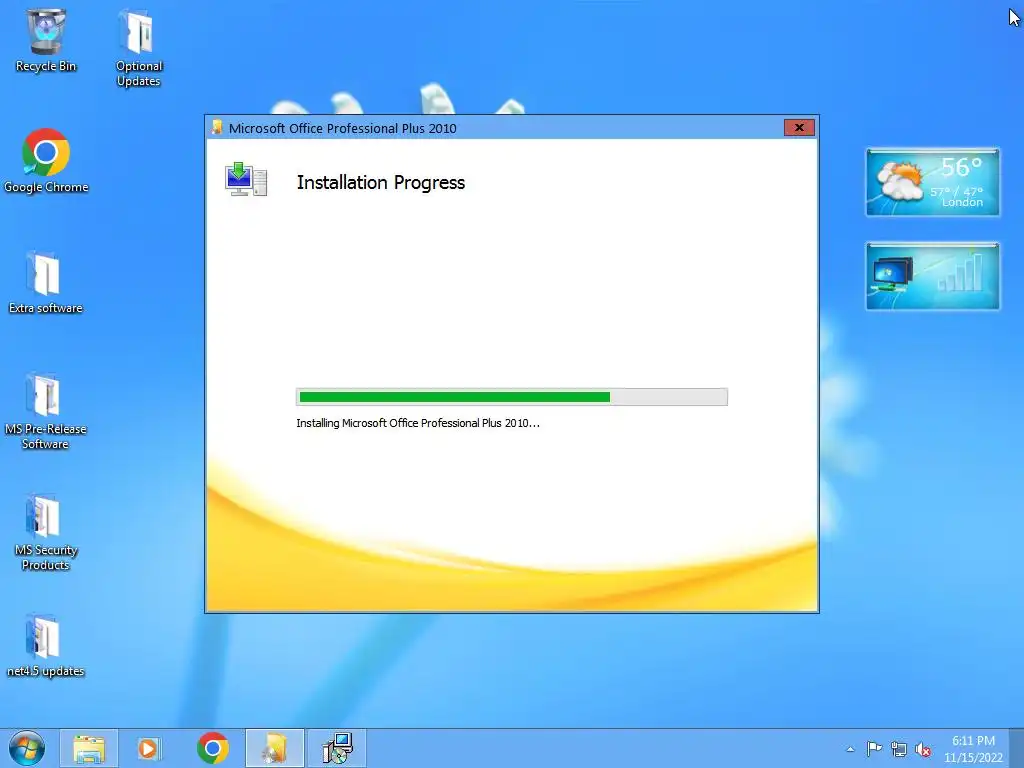The height and width of the screenshot is (768, 1024).
Task: Open the Windows Start menu
Action: click(x=27, y=748)
